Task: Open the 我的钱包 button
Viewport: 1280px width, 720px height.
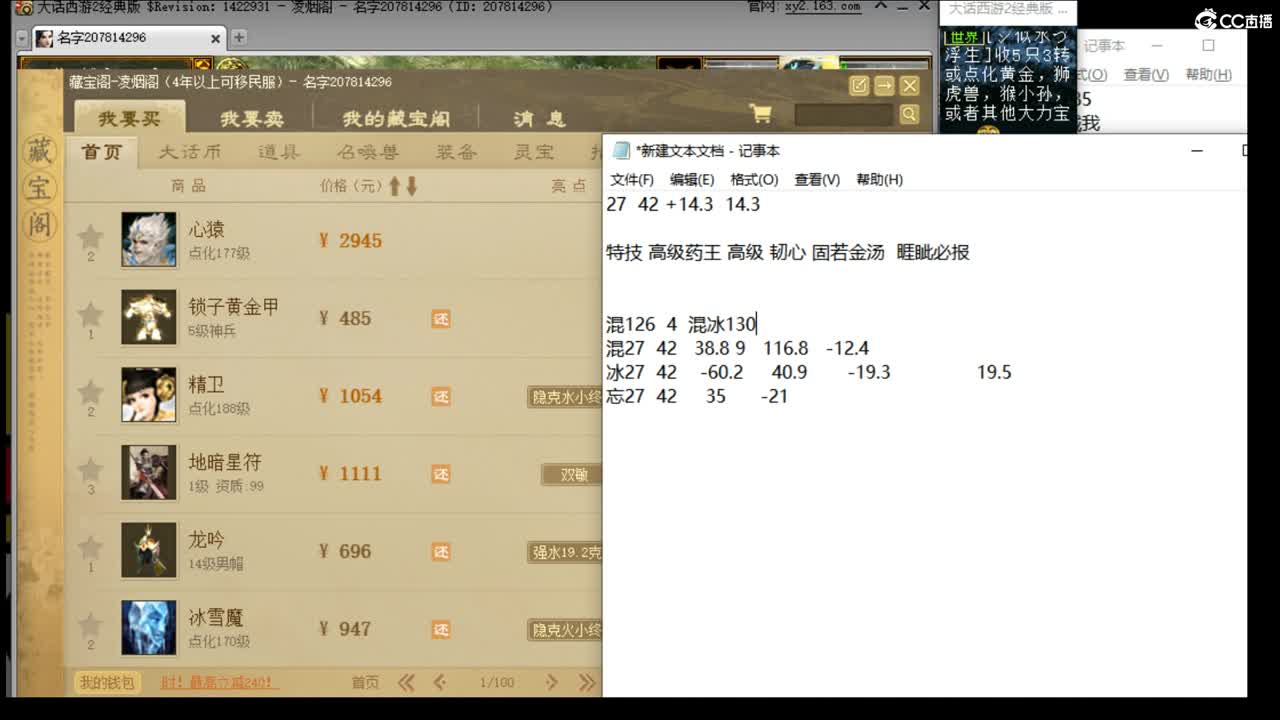Action: pyautogui.click(x=106, y=683)
